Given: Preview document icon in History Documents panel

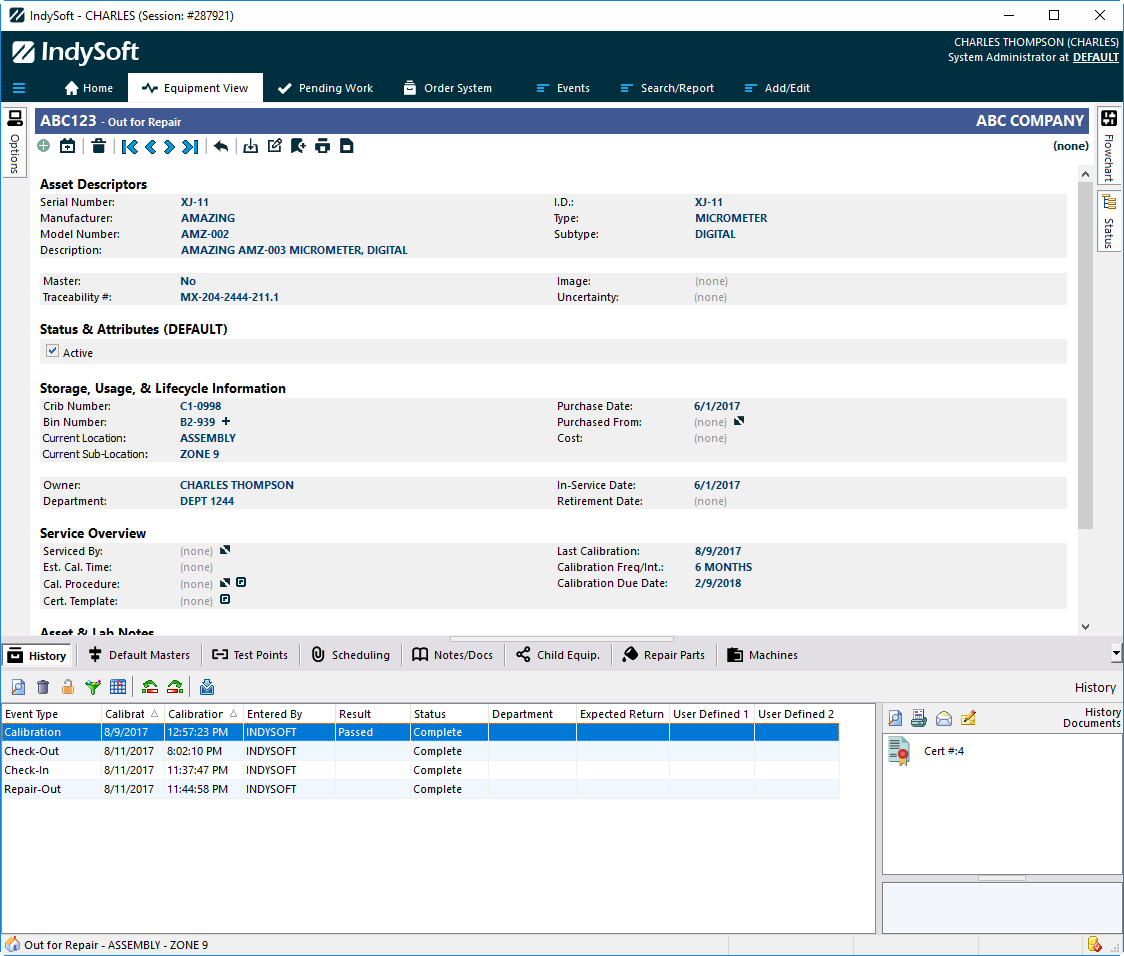Looking at the screenshot, I should tap(895, 718).
